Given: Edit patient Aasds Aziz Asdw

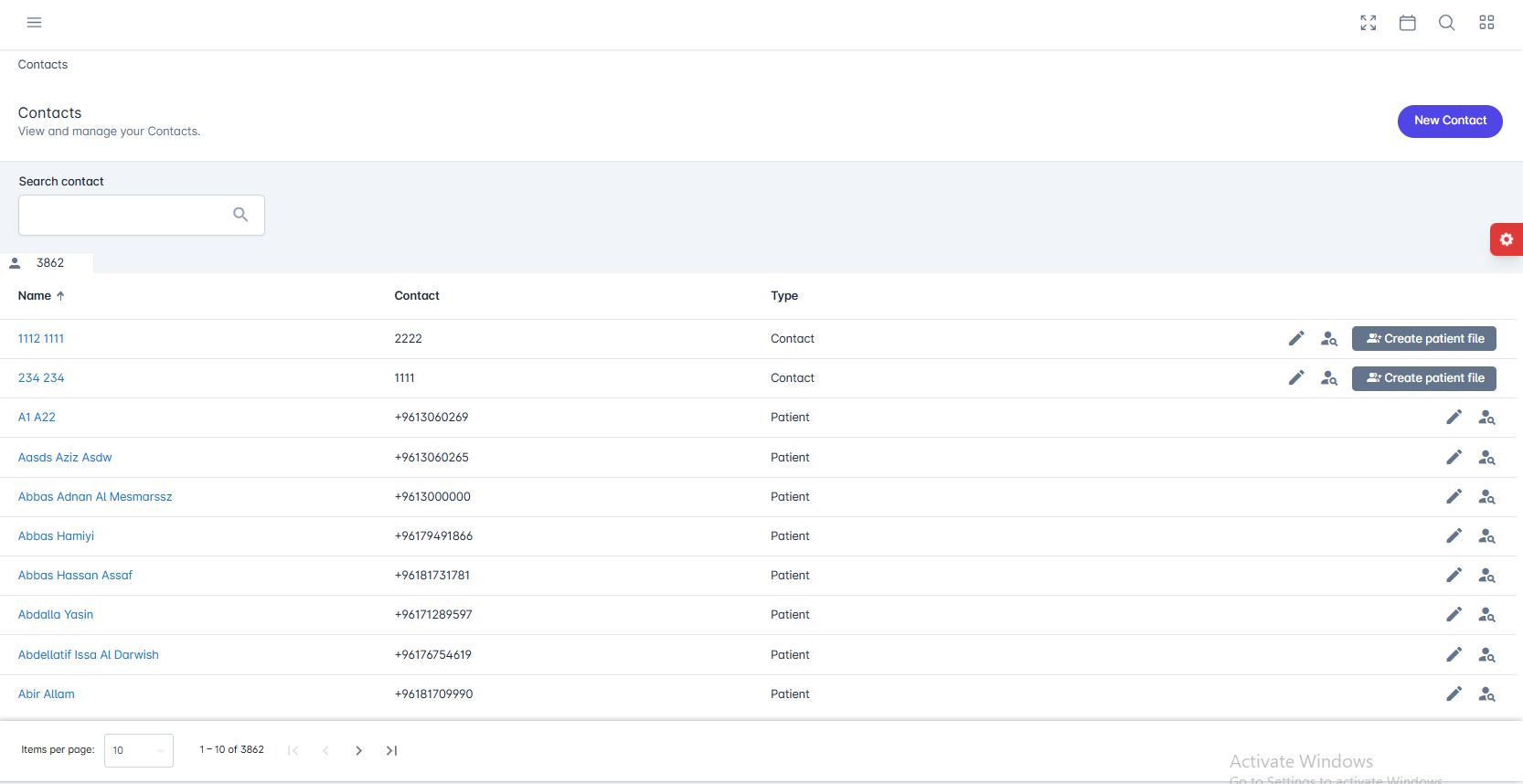Looking at the screenshot, I should 1454,458.
